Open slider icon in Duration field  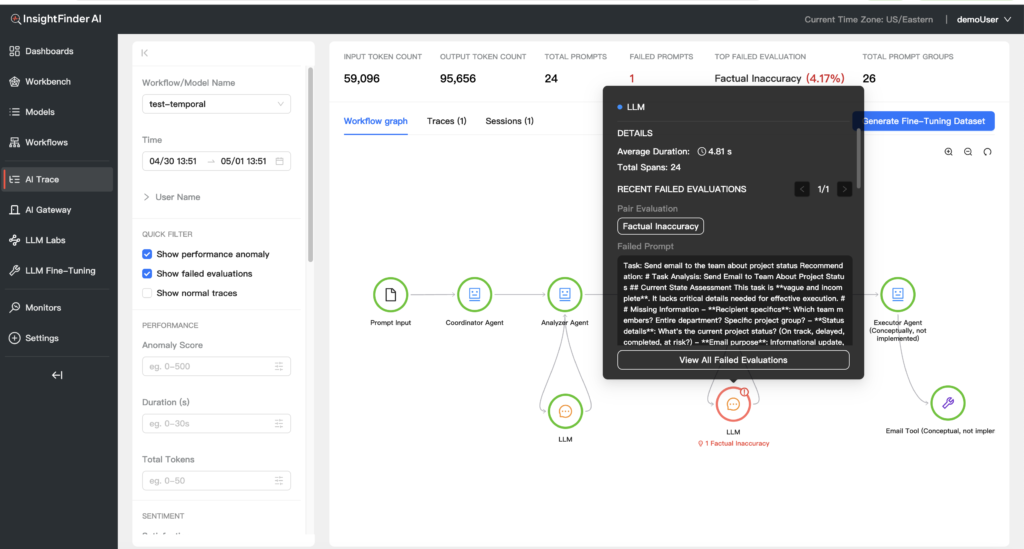279,424
